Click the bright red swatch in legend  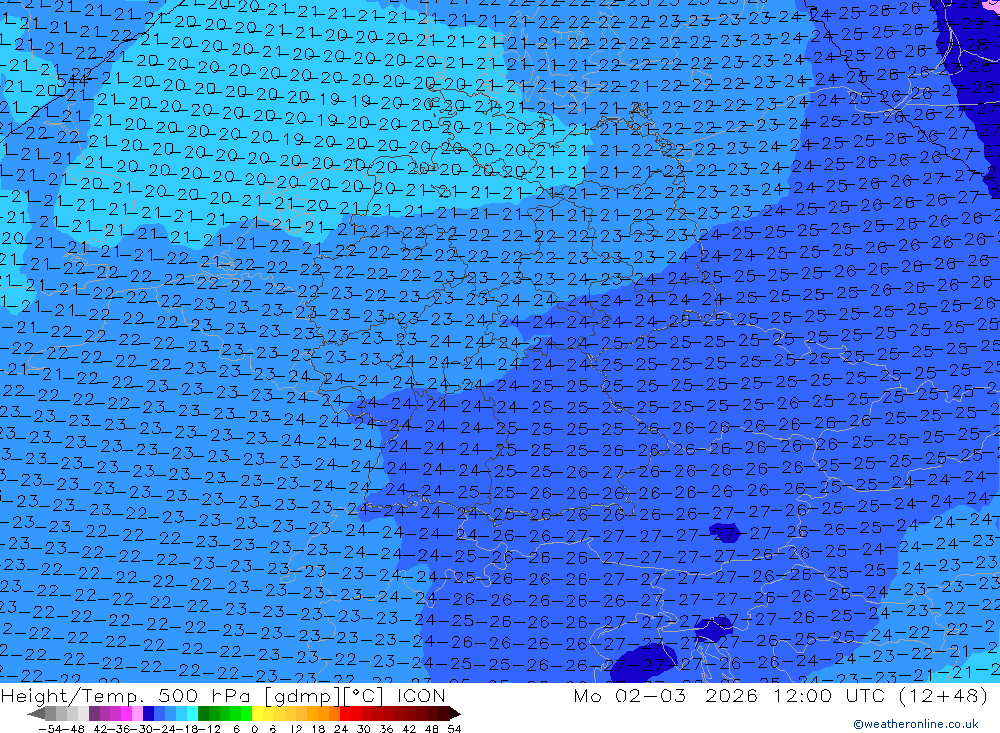pos(345,714)
